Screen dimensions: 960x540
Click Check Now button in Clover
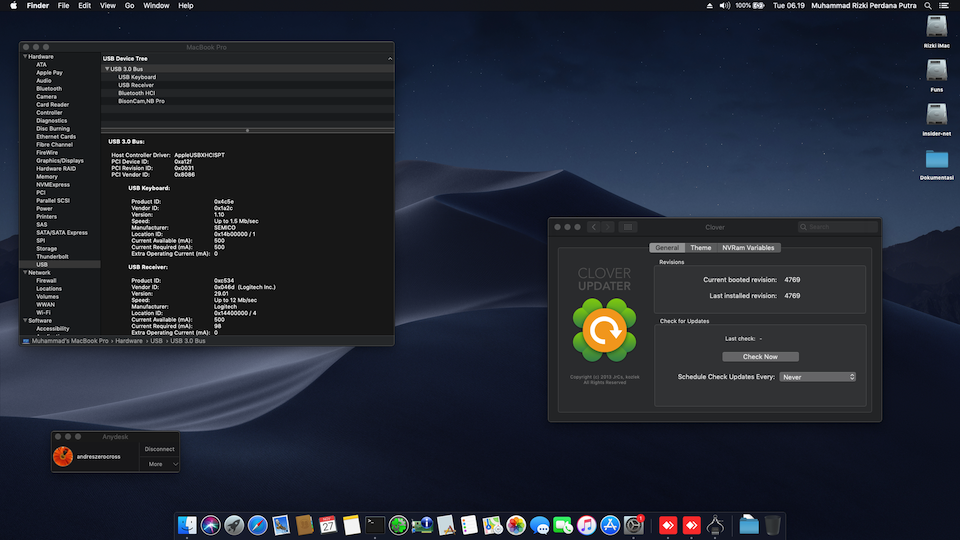click(x=760, y=356)
